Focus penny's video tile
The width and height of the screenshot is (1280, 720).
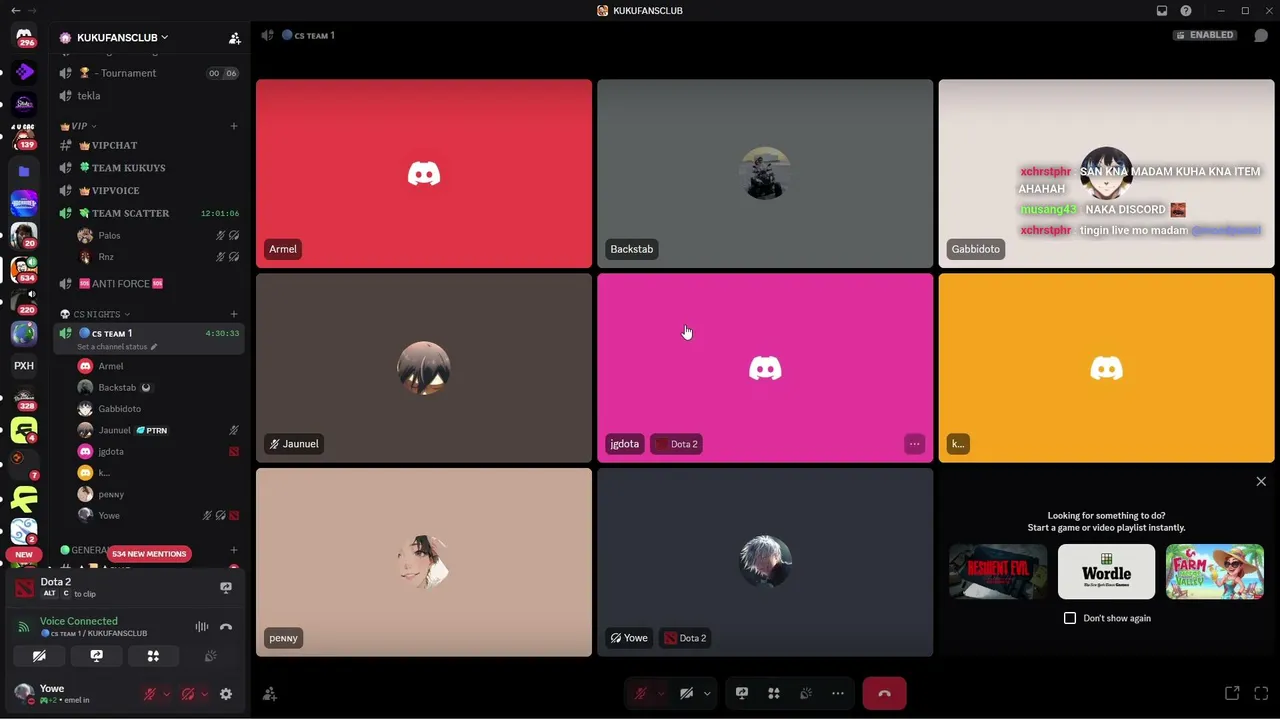(x=424, y=563)
